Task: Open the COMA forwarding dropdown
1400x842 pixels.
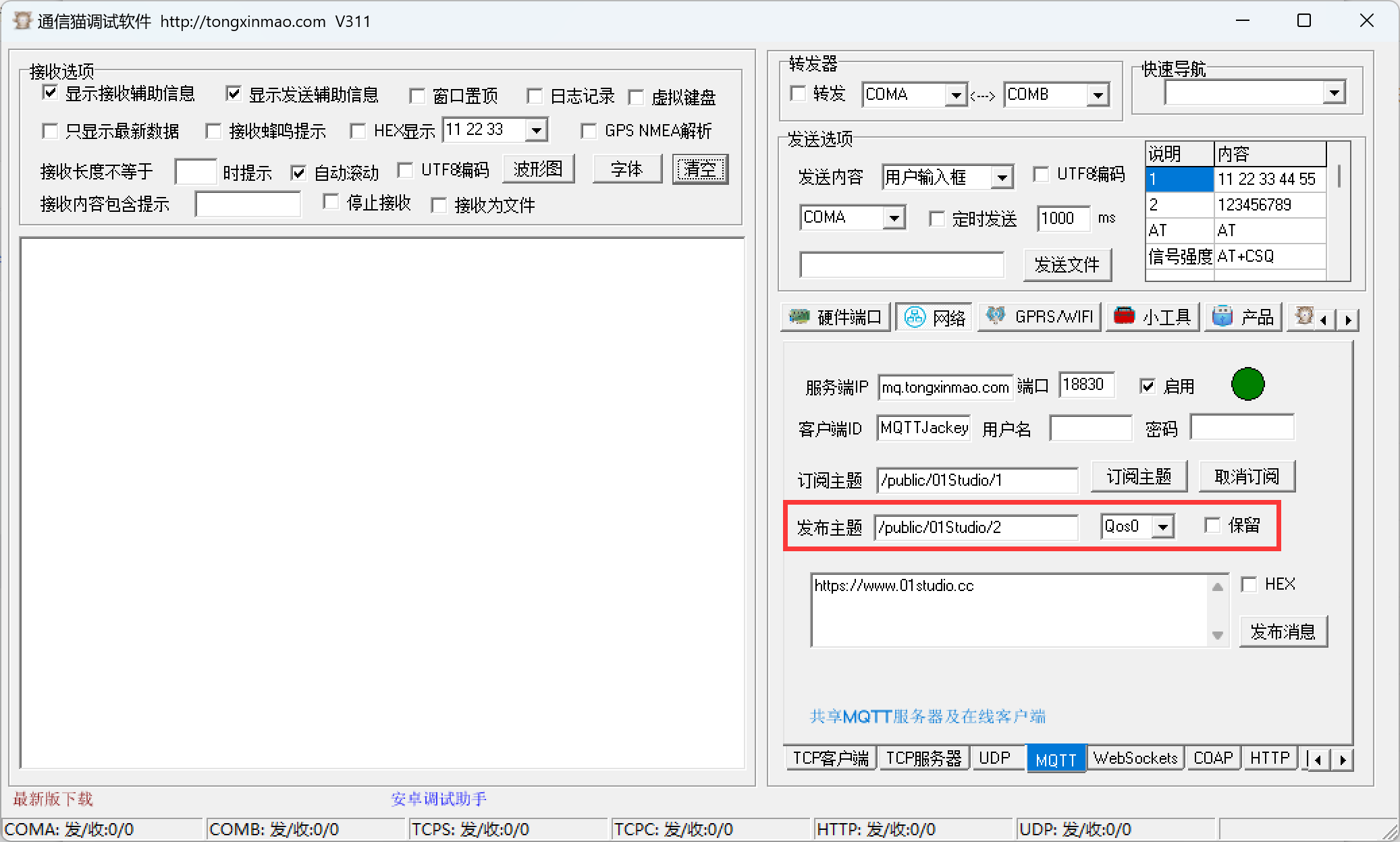Action: (957, 94)
